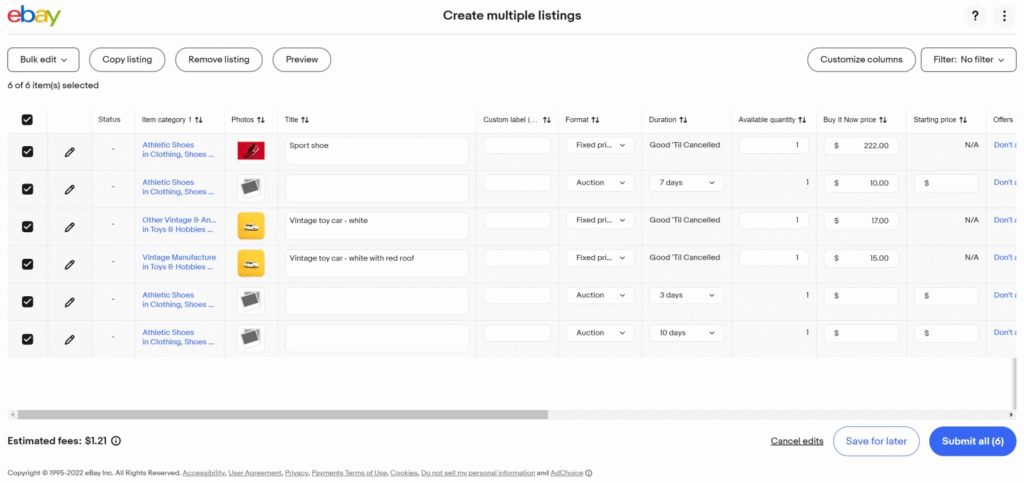Open Auction format dropdown in 7 days row
1024x483 pixels.
(600, 183)
